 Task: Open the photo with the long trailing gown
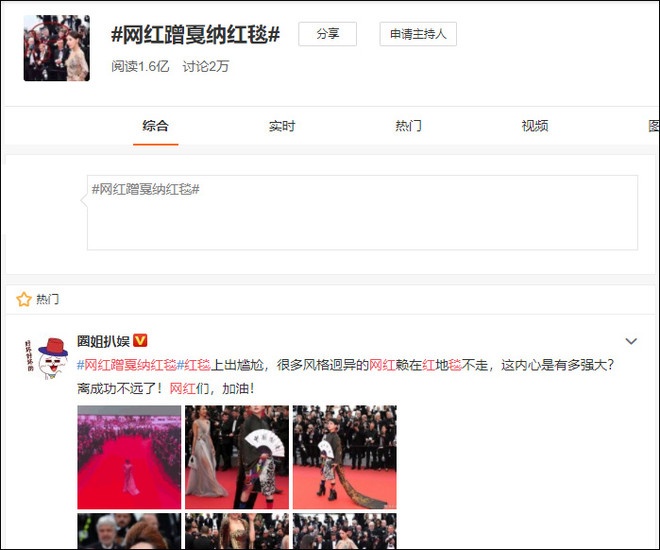point(345,457)
